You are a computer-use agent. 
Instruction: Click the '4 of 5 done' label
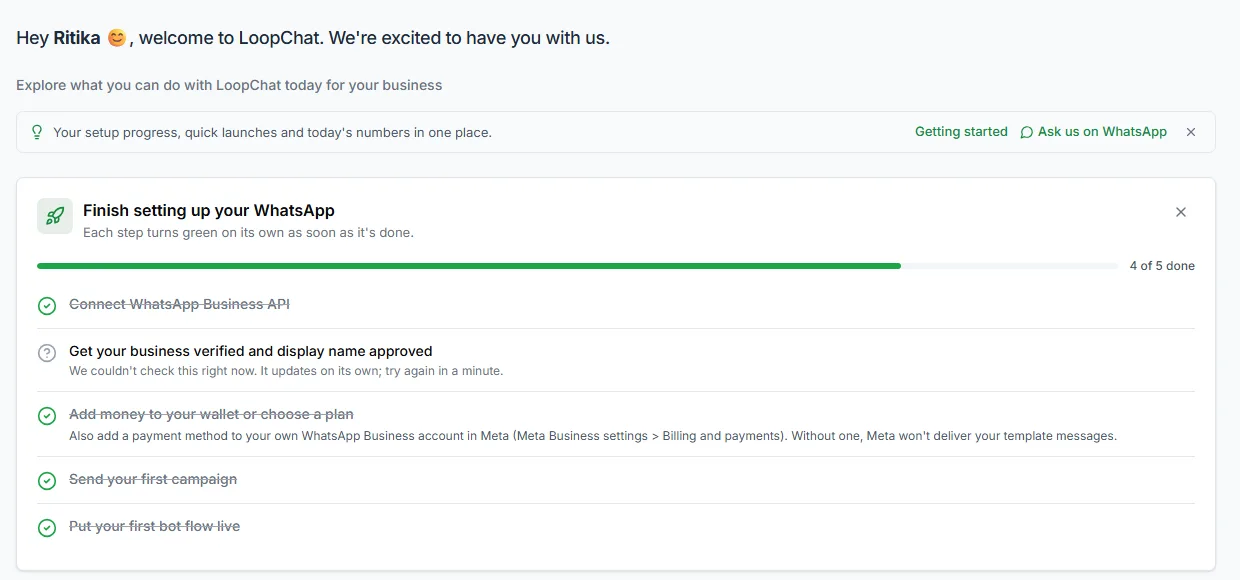(1162, 266)
